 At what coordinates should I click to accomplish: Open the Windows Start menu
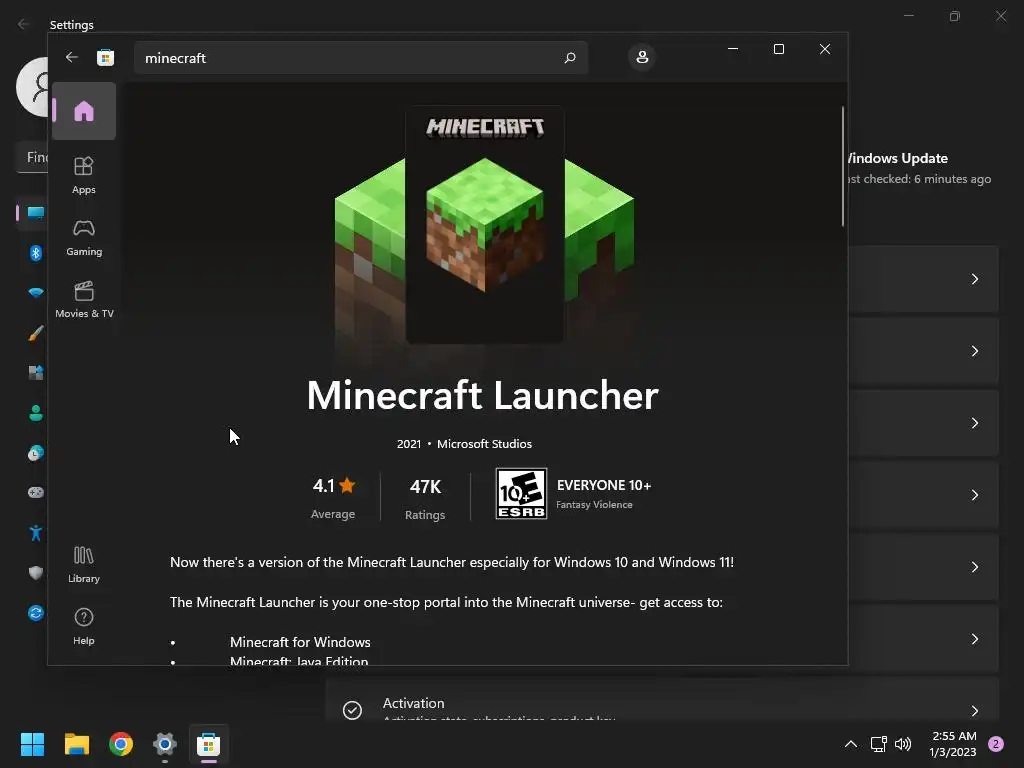point(32,744)
